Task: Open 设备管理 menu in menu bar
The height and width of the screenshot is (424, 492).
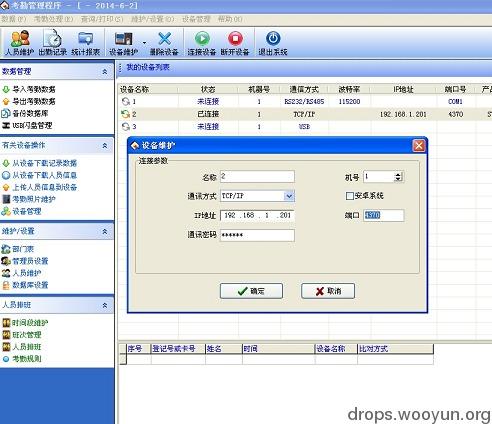Action: coord(196,19)
